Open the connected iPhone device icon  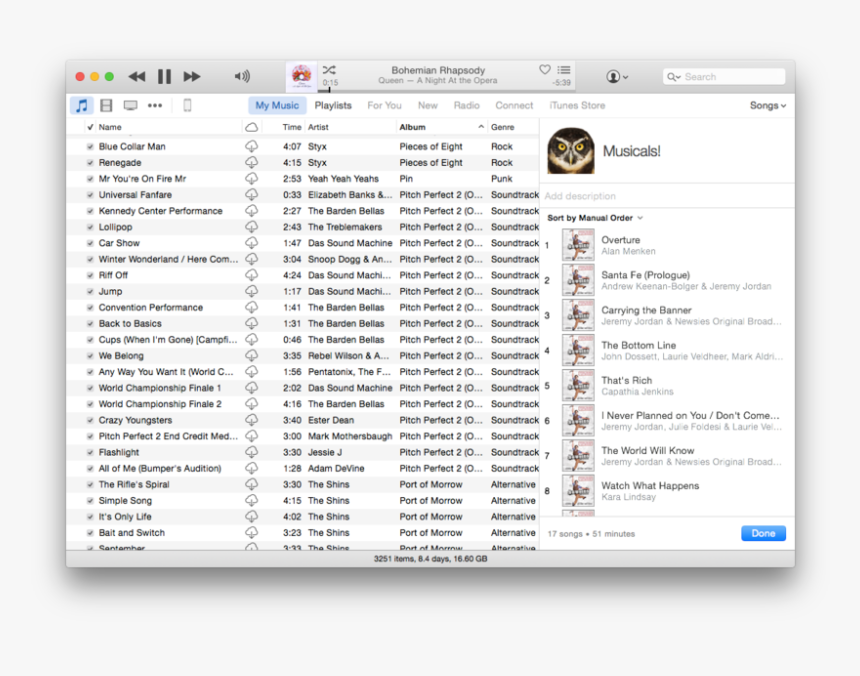pyautogui.click(x=185, y=105)
